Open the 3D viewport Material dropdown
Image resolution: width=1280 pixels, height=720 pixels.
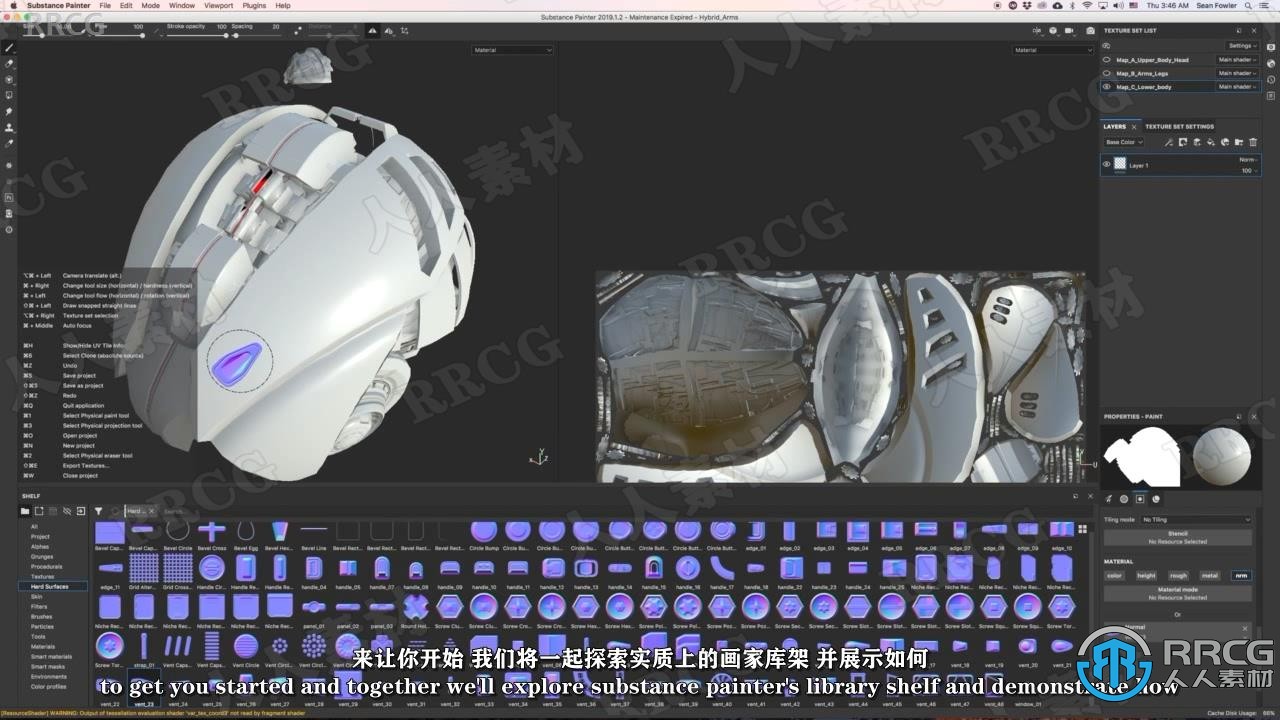tap(512, 50)
